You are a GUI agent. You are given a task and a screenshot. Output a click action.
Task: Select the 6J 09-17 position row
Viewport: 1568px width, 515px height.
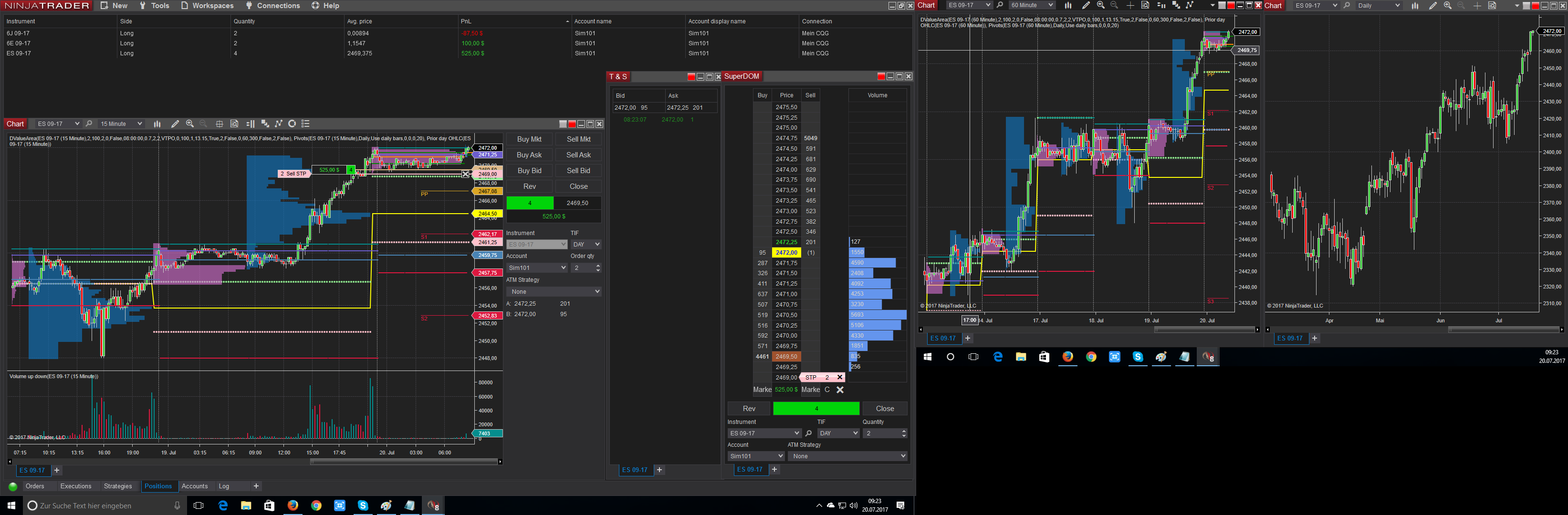click(457, 33)
